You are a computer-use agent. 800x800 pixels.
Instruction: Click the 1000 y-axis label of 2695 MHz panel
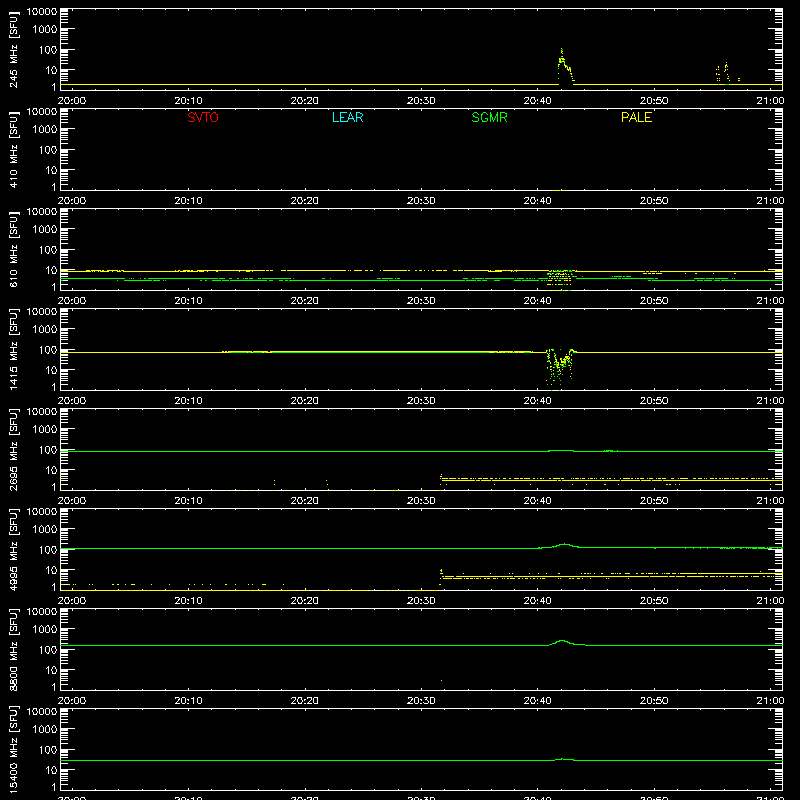[45, 430]
